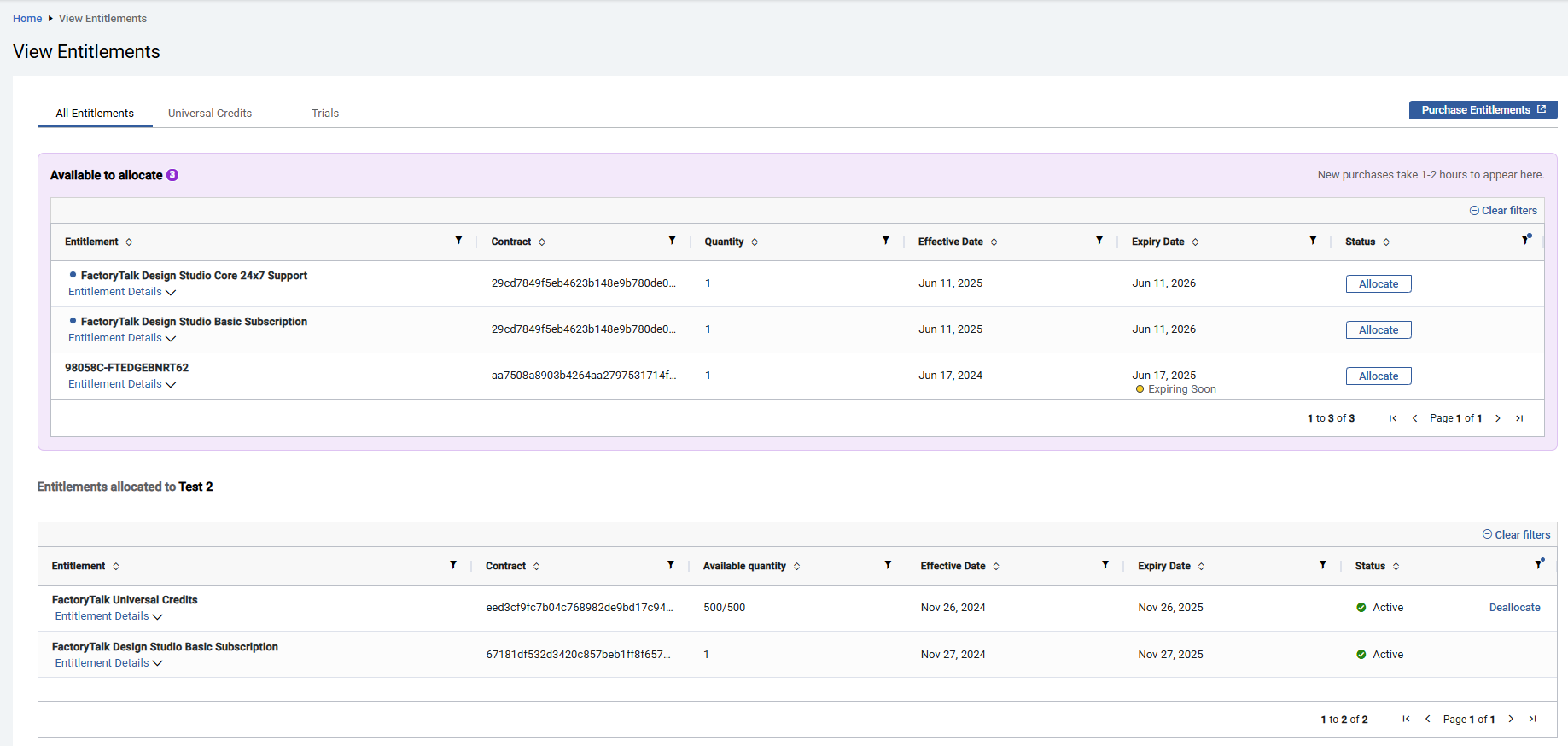Viewport: 1568px width, 746px height.
Task: Allocate FactoryTalk Design Studio Core 24x7 Support
Action: [1378, 284]
